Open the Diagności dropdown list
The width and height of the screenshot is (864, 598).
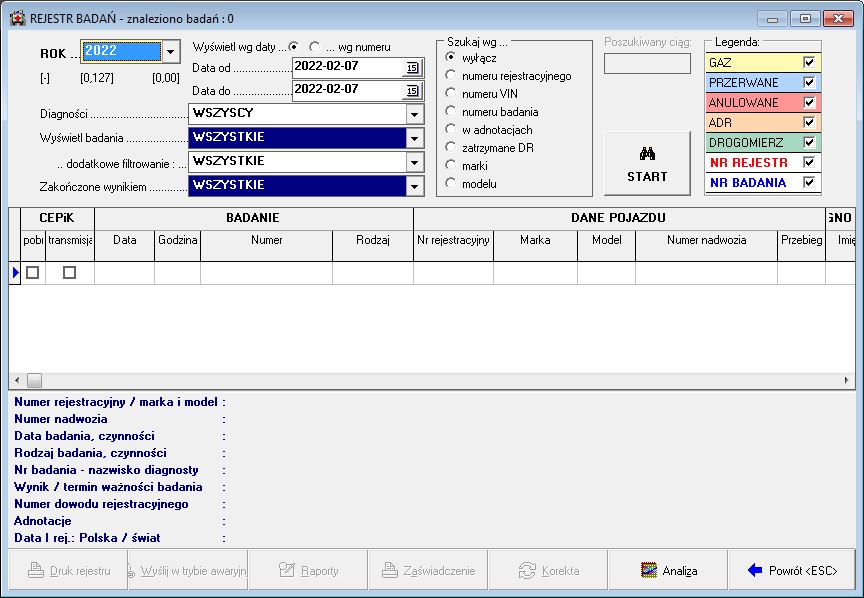coord(414,114)
